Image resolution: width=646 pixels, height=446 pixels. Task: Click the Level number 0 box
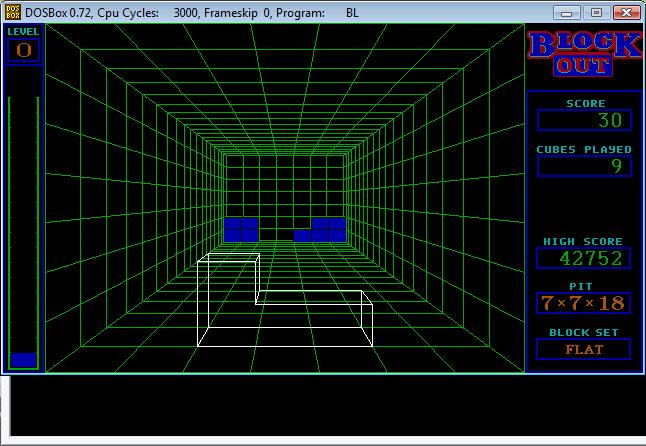pyautogui.click(x=24, y=50)
